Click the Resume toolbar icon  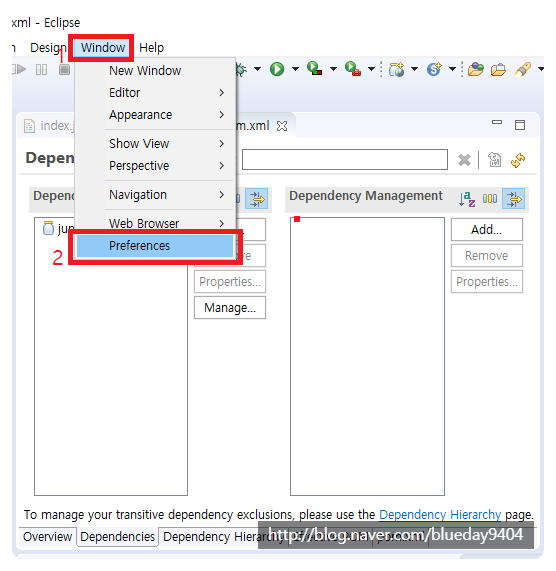[19, 69]
